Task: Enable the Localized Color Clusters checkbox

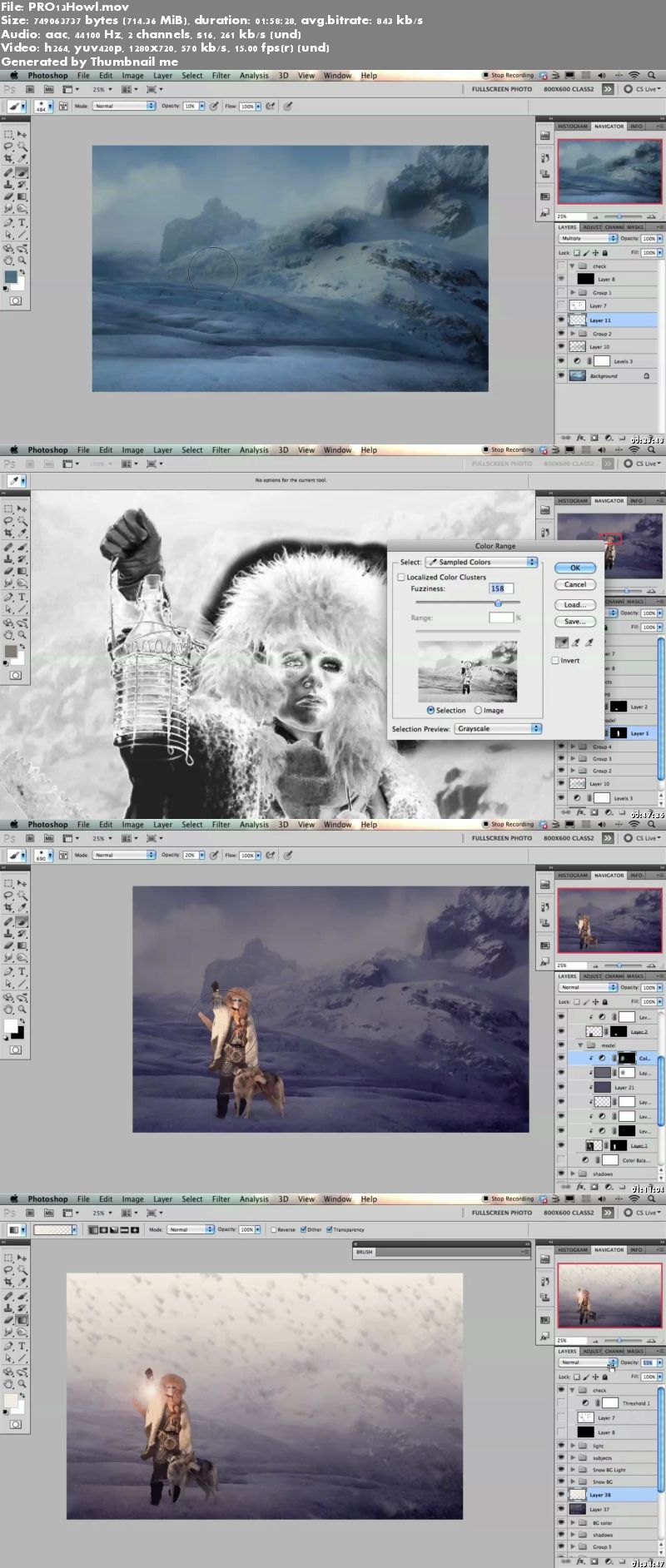Action: coord(401,577)
